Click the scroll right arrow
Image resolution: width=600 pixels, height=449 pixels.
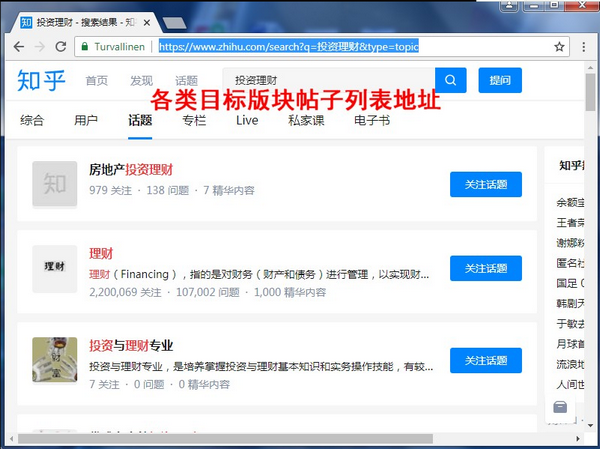point(578,439)
